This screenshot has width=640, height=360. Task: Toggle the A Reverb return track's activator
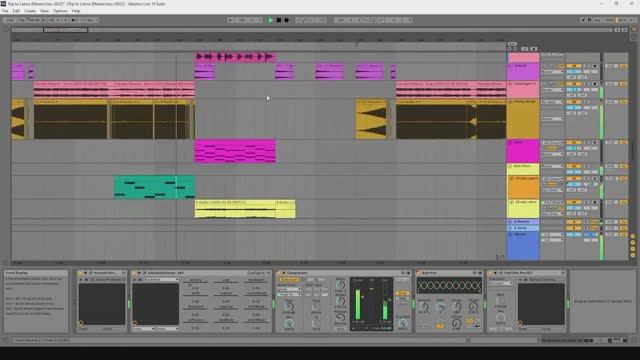tap(573, 222)
